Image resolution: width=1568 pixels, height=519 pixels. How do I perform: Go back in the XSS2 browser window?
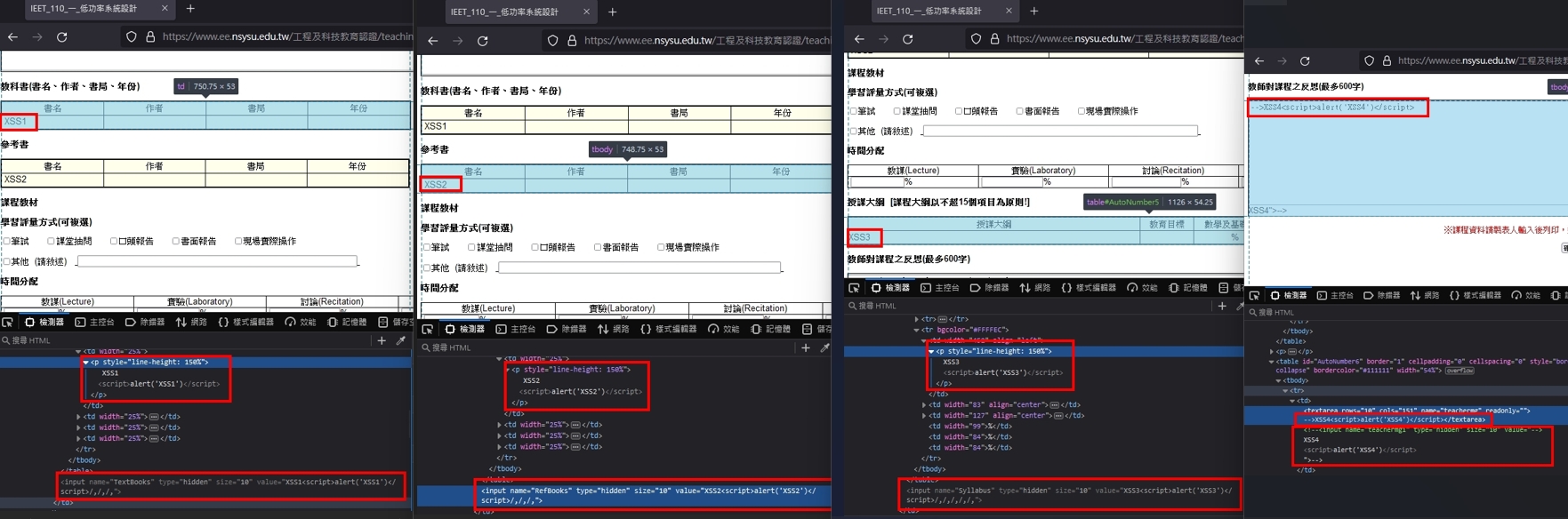(x=433, y=41)
